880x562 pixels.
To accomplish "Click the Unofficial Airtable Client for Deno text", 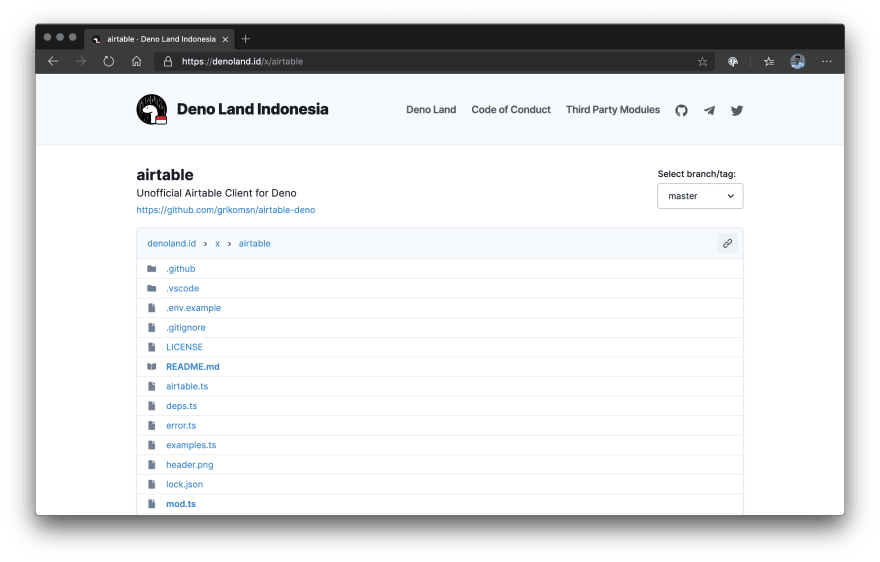I will 217,193.
